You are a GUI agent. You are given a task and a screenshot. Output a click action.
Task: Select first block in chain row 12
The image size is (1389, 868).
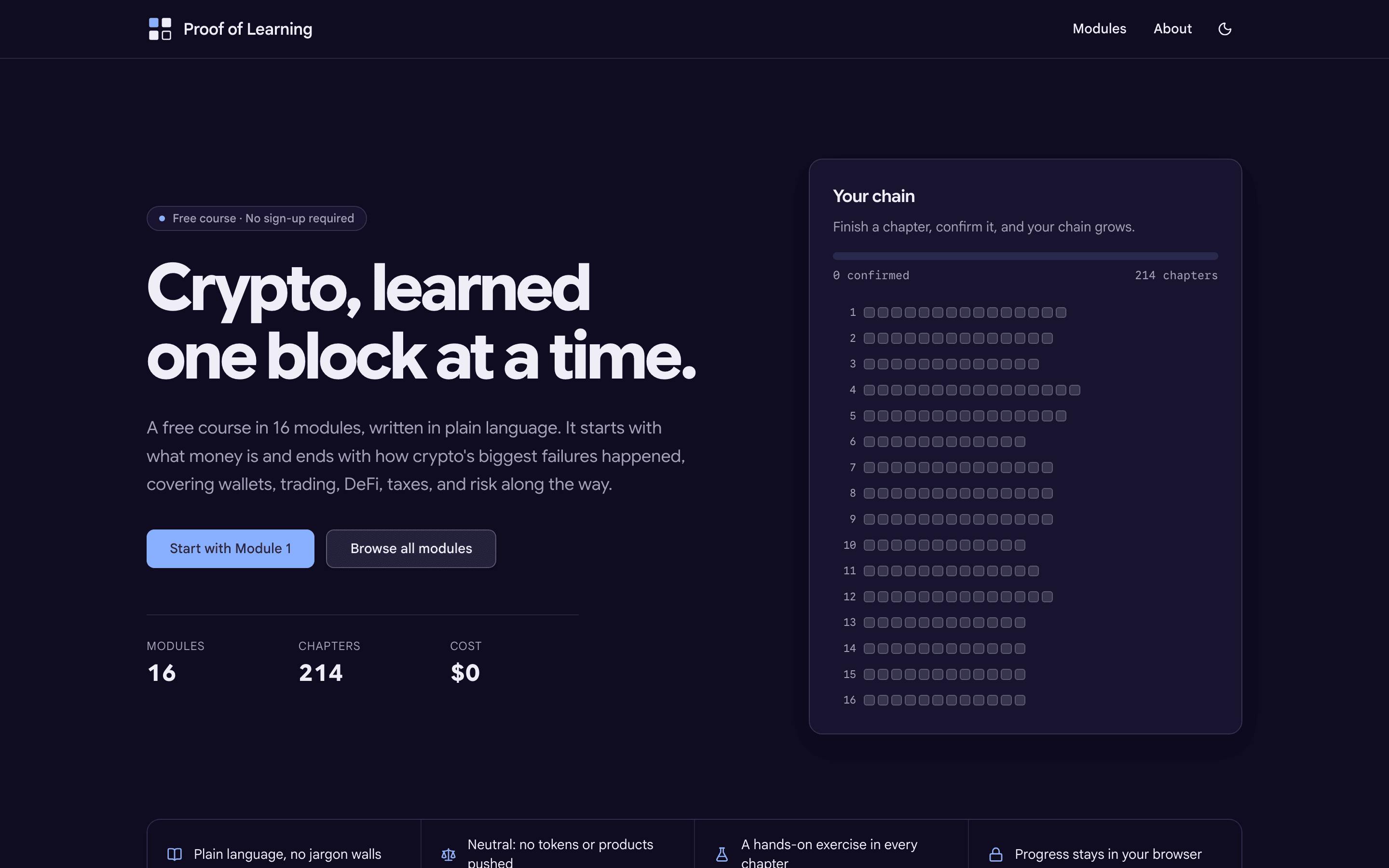(x=869, y=597)
